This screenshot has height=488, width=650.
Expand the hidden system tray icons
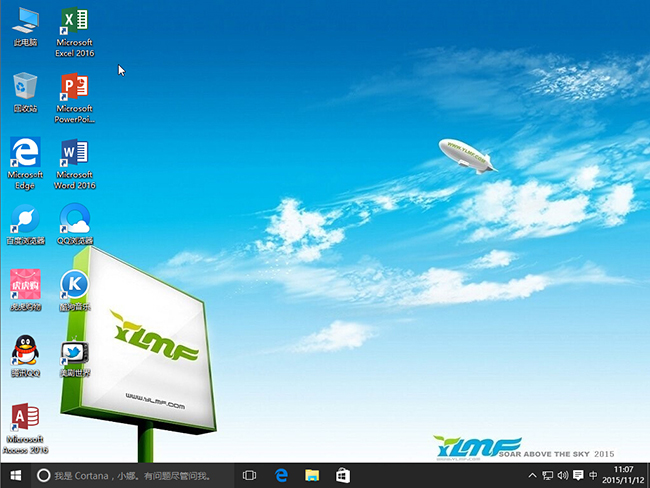(532, 475)
